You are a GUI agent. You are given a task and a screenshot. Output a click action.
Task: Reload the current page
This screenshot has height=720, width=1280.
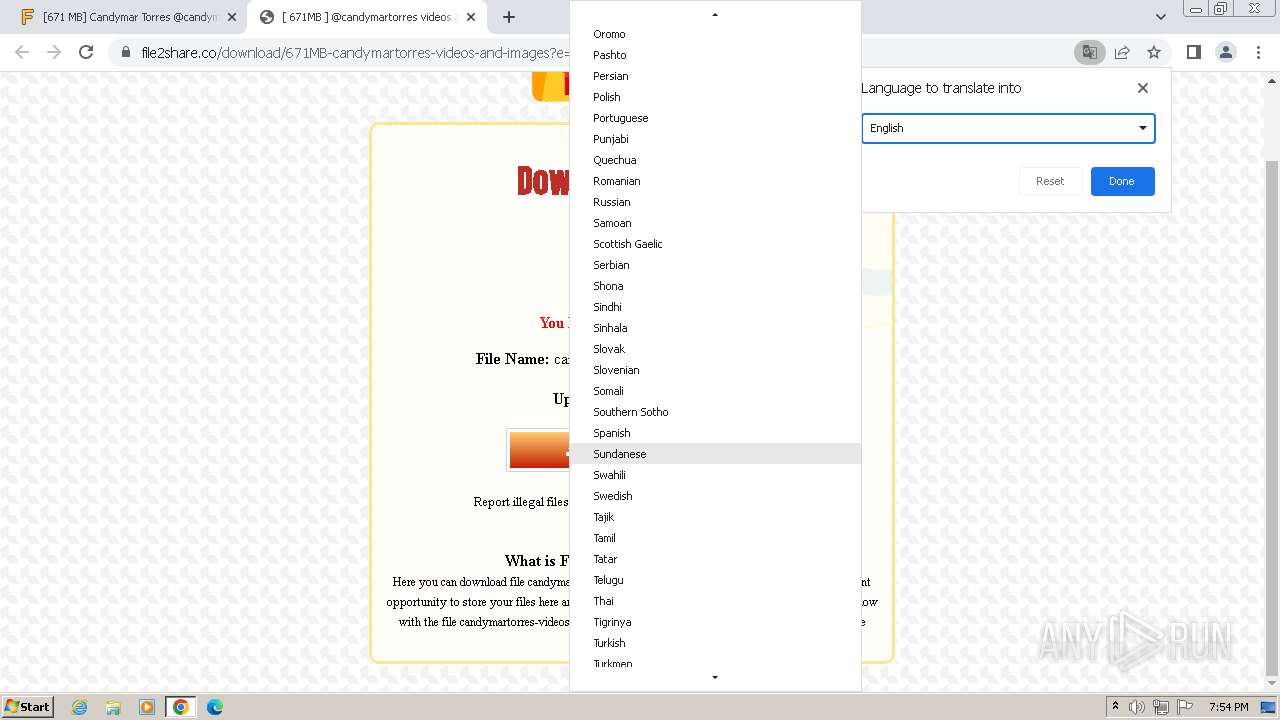coord(86,52)
